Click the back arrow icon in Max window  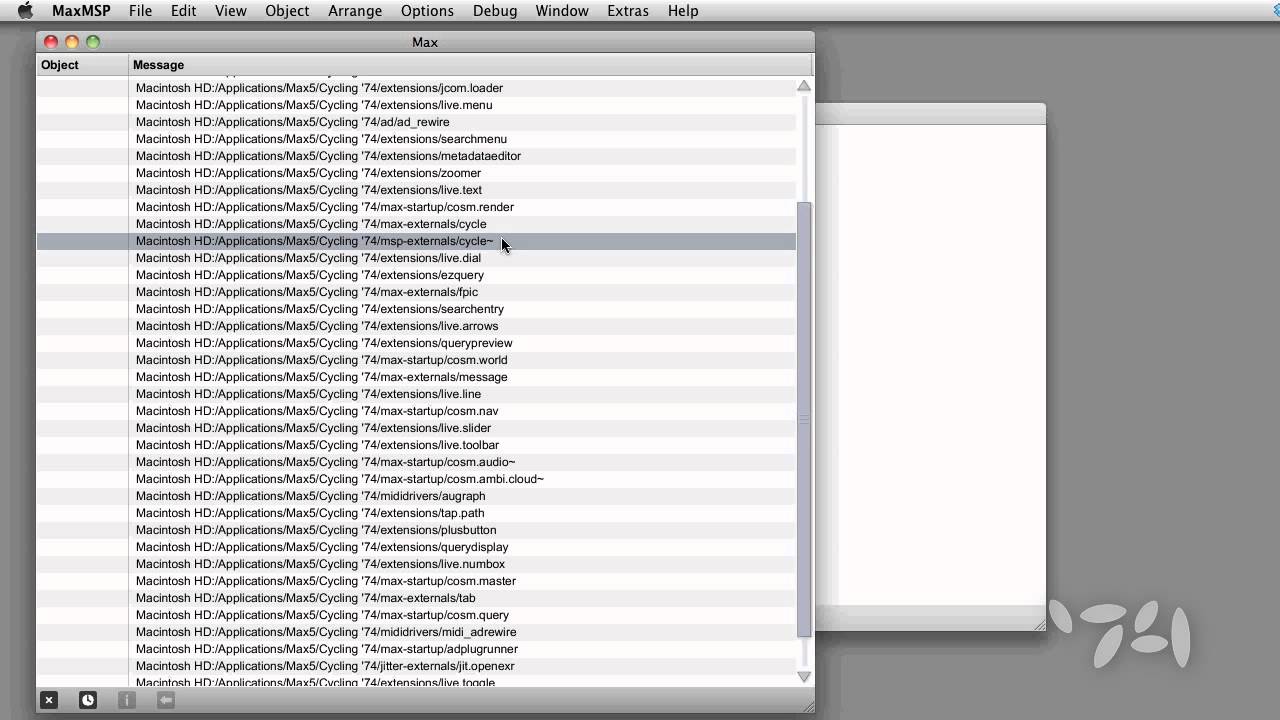(166, 700)
